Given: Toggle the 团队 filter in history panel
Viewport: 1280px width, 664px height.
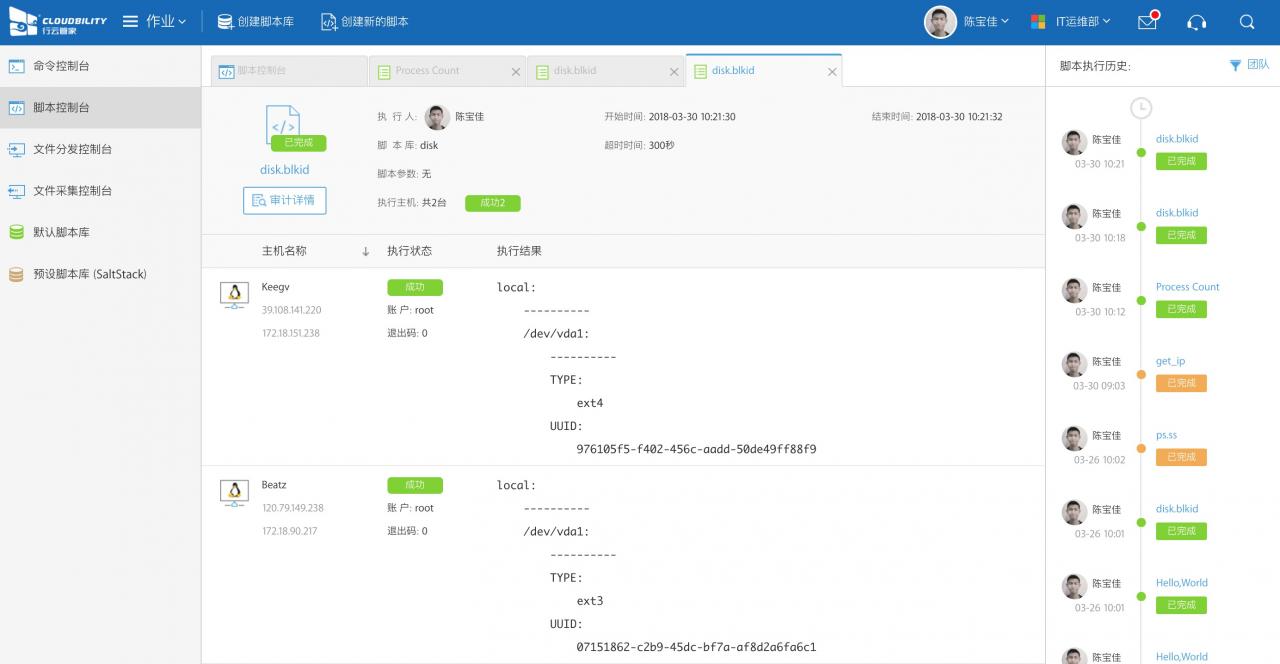Looking at the screenshot, I should pyautogui.click(x=1249, y=65).
